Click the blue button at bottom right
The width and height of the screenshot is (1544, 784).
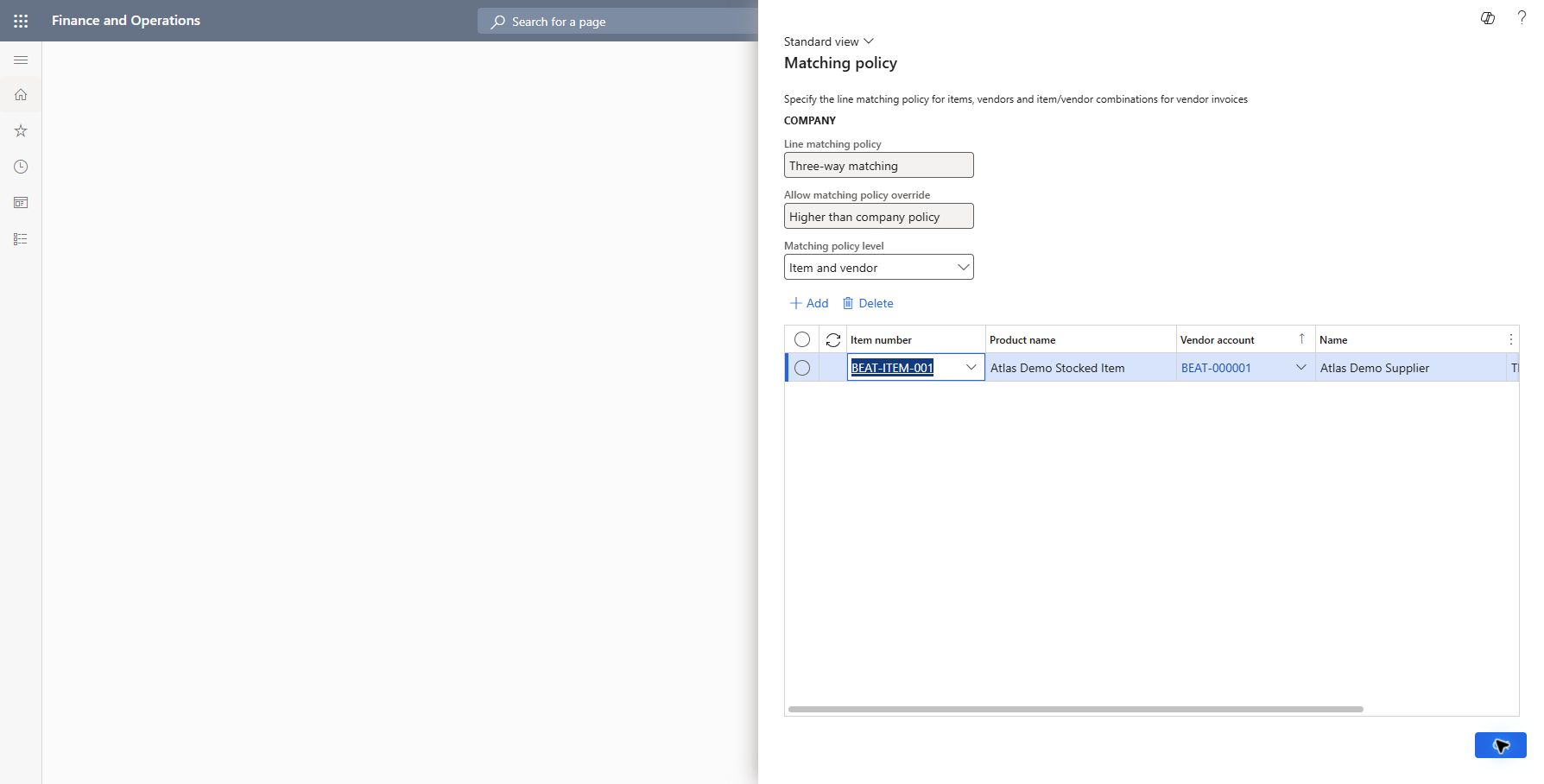coord(1500,745)
